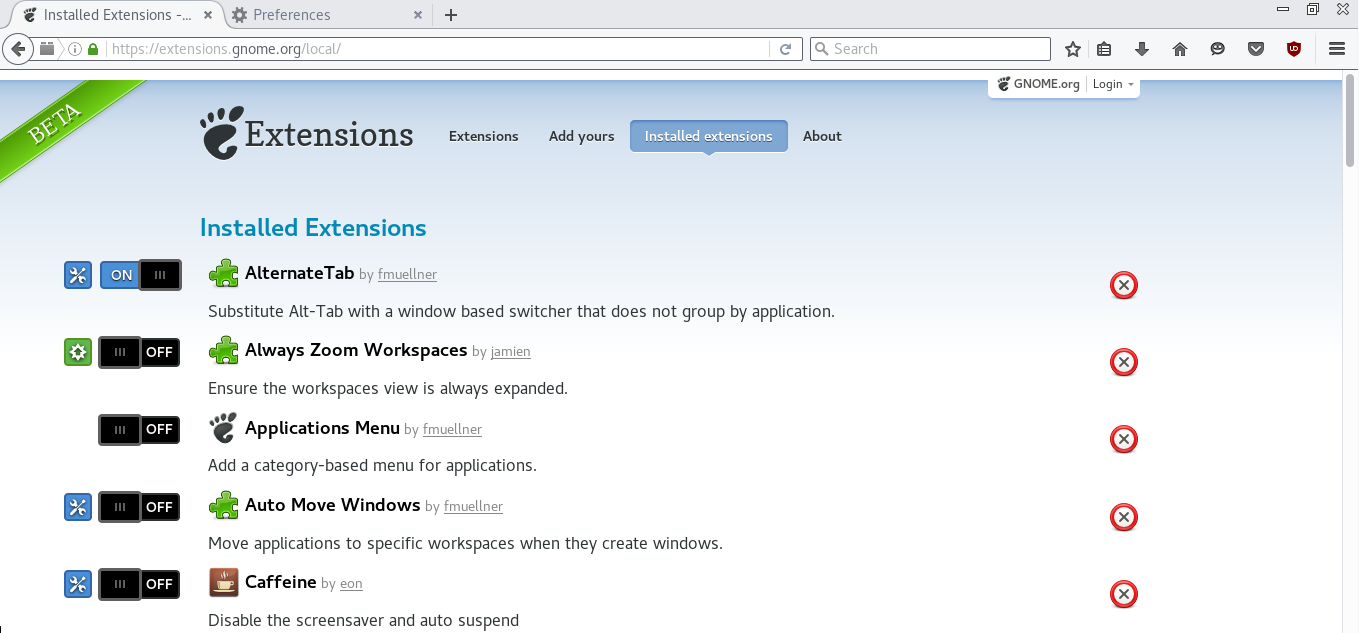Screen dimensions: 1359x633
Task: Click site information icon in URL bar
Action: 76,49
